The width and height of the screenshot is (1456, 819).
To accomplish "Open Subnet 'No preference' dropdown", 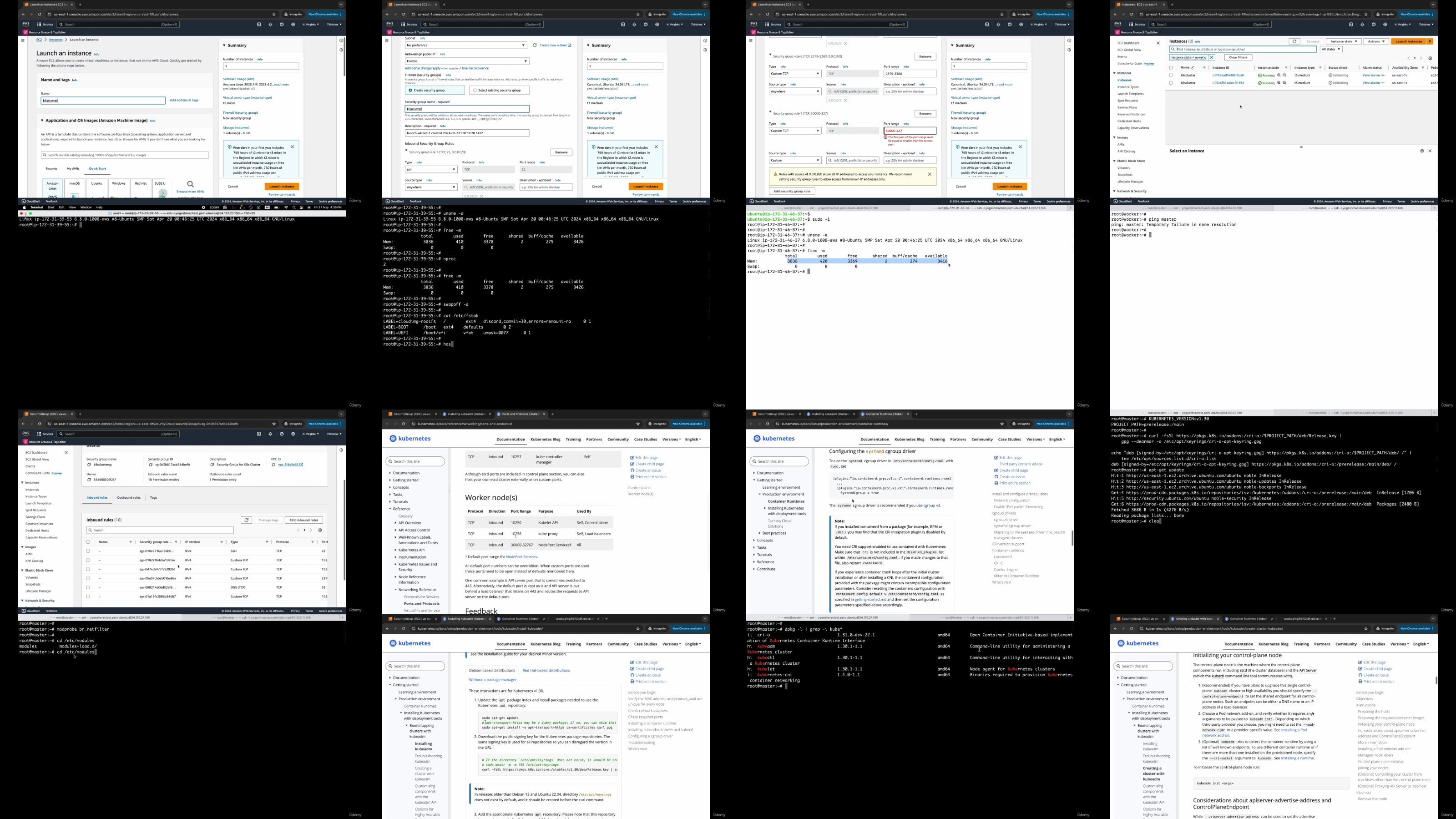I will pos(466,45).
